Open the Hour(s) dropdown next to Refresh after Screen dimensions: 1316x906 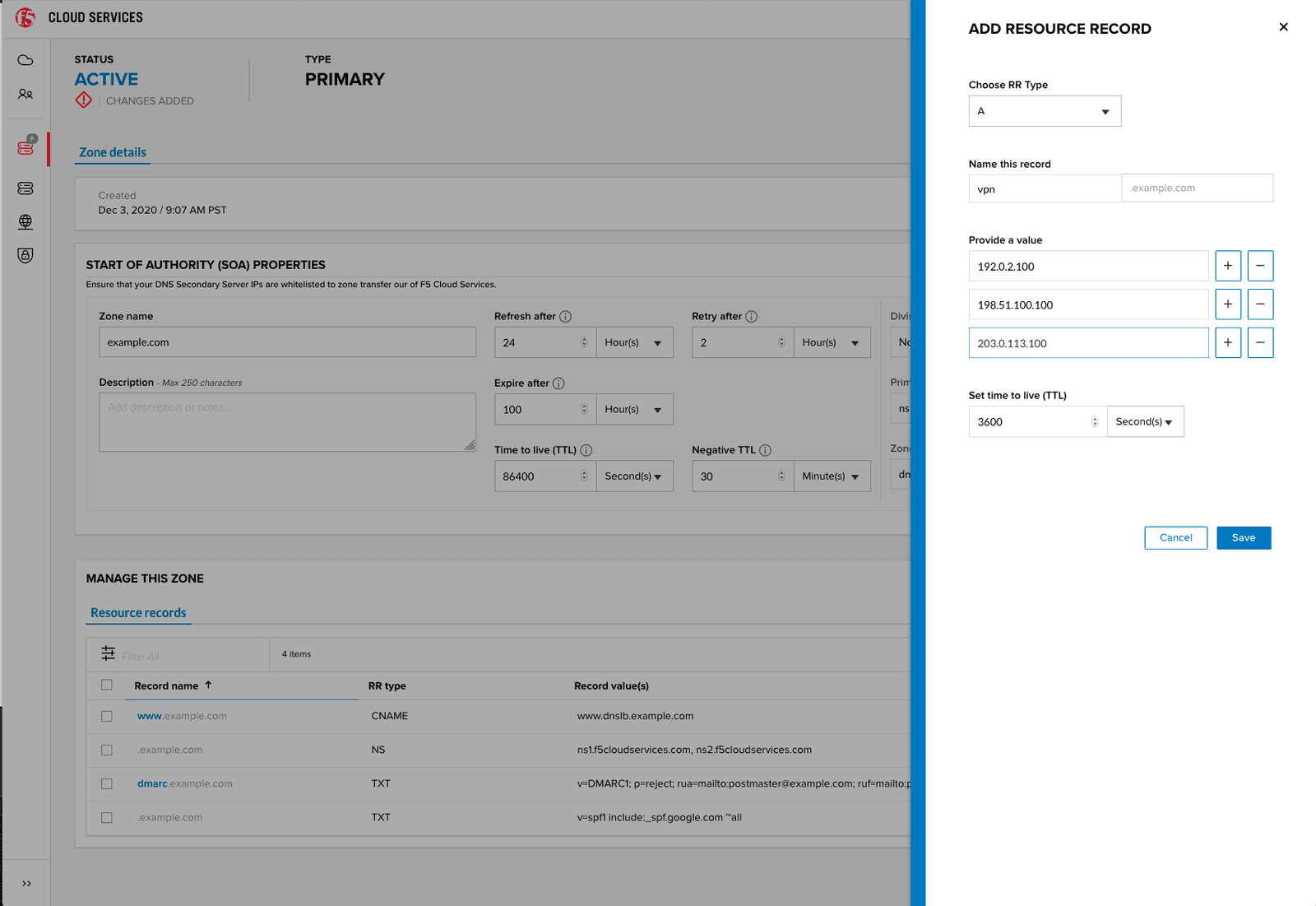click(634, 341)
